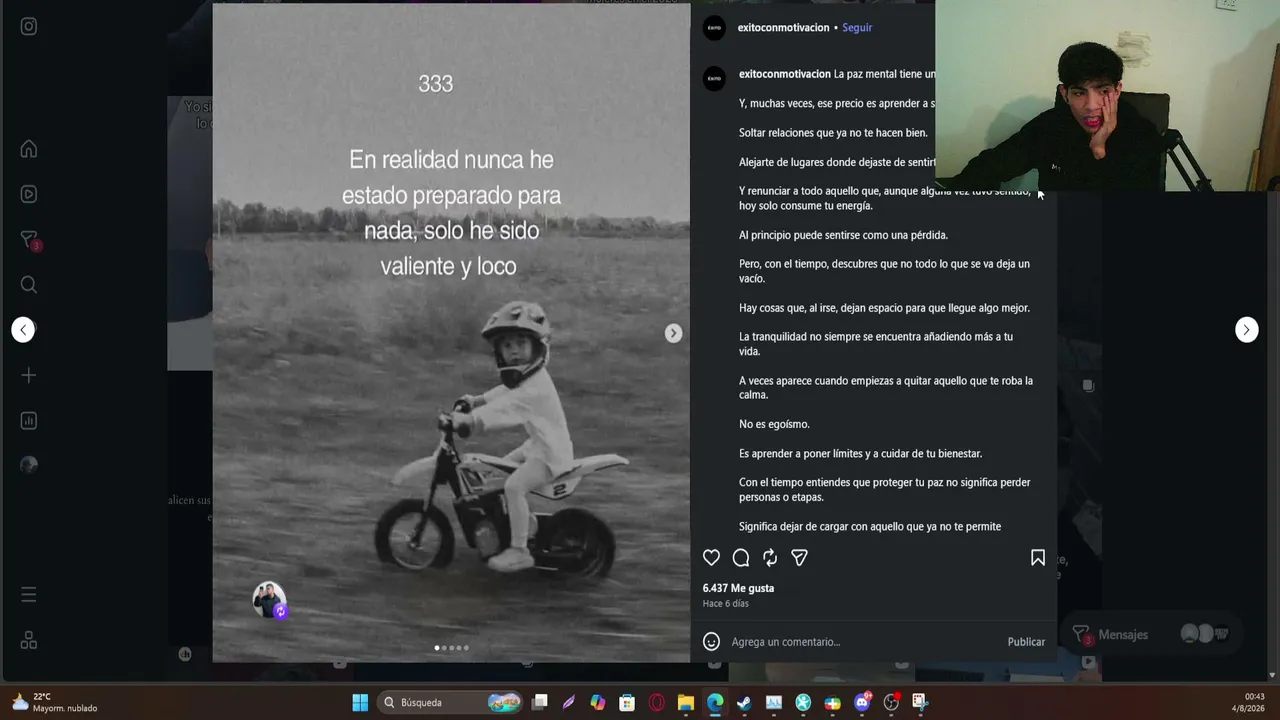The width and height of the screenshot is (1280, 720).
Task: Open Steam from the taskbar
Action: click(744, 703)
